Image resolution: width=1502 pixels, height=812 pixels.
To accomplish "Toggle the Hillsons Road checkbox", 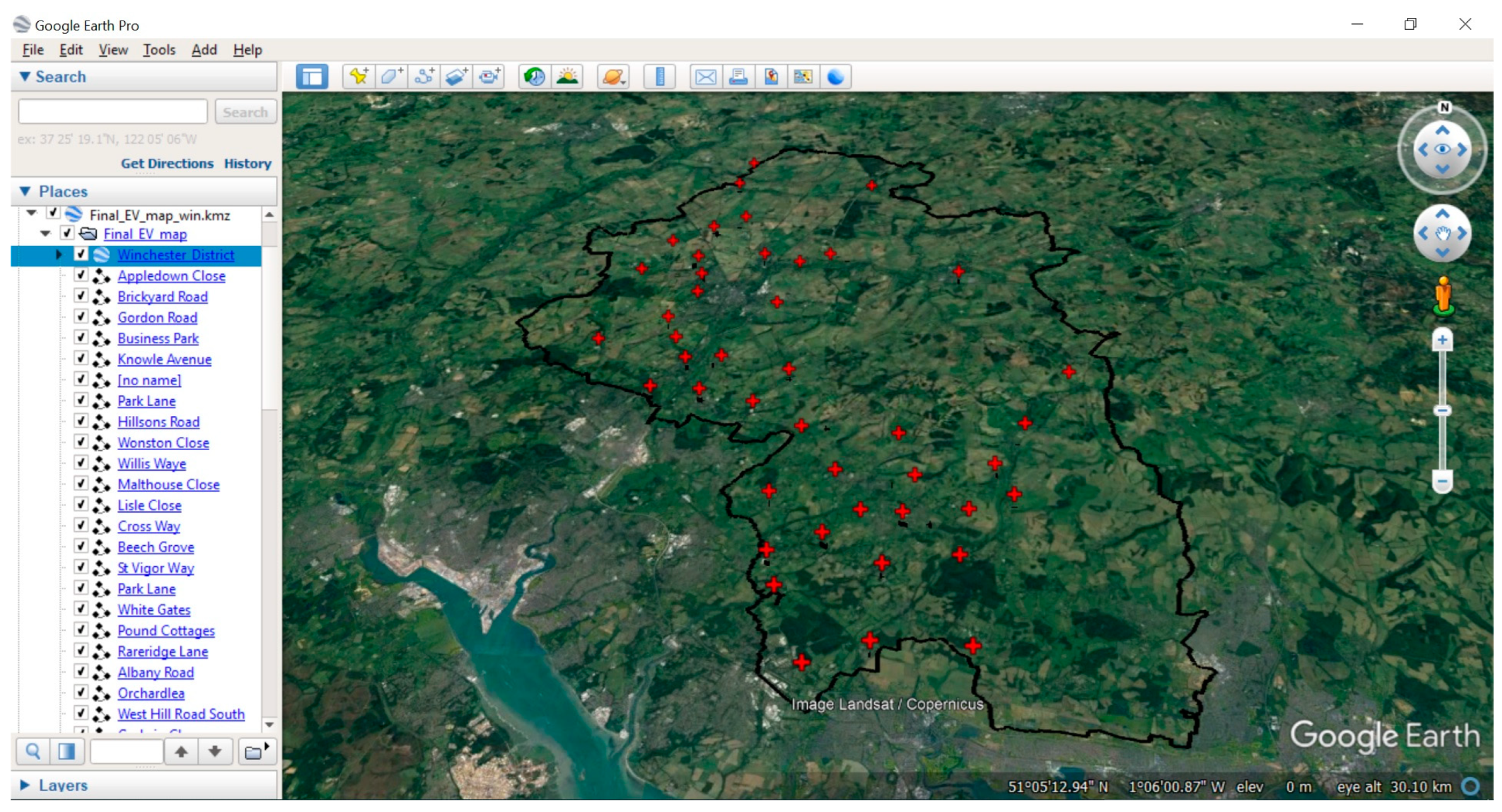I will click(81, 421).
